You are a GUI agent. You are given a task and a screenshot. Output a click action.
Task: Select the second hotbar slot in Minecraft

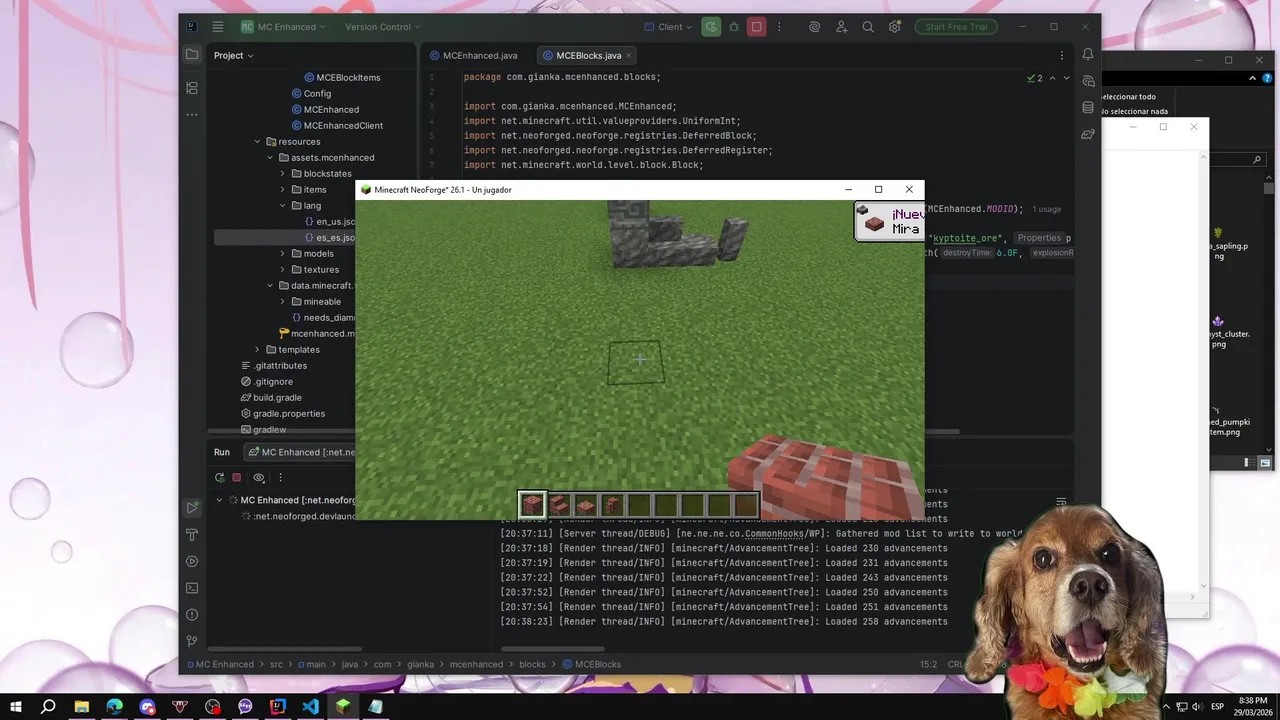(x=559, y=504)
